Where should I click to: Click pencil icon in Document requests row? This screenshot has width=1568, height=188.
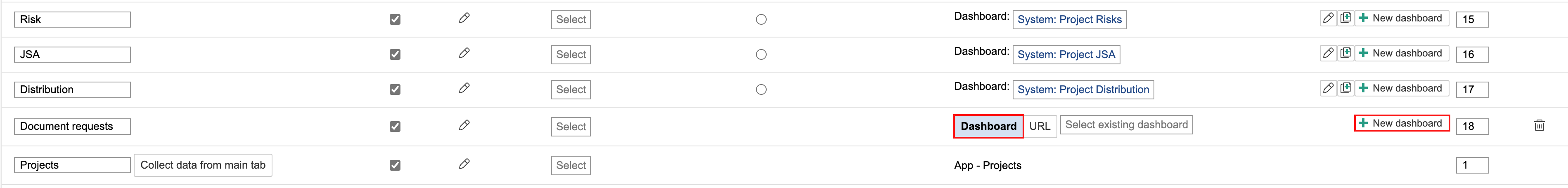(464, 125)
